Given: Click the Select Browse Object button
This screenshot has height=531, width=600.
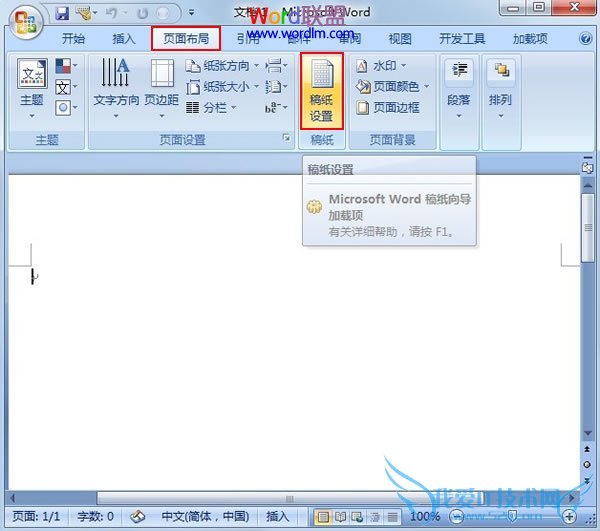Looking at the screenshot, I should (587, 465).
